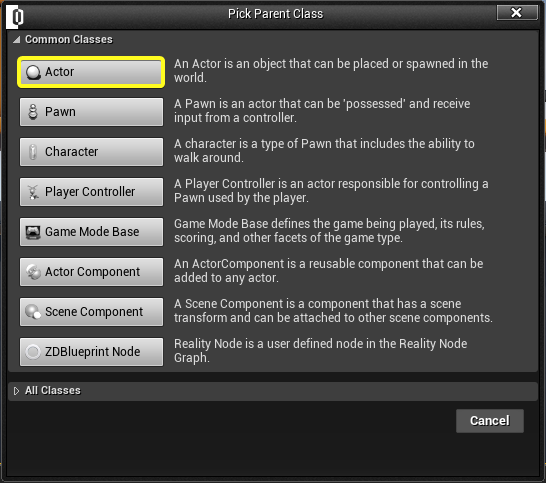Image resolution: width=546 pixels, height=483 pixels.
Task: Click the All Classes header label
Action: click(x=53, y=391)
